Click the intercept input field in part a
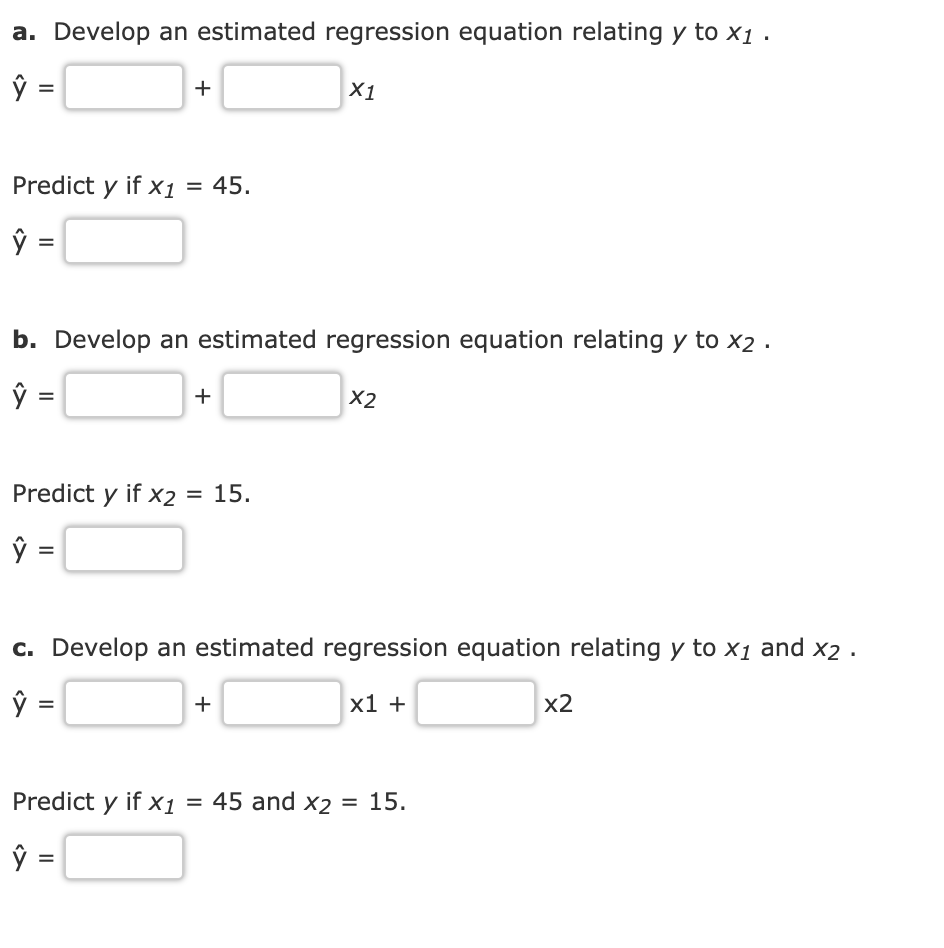The height and width of the screenshot is (948, 944). point(123,88)
